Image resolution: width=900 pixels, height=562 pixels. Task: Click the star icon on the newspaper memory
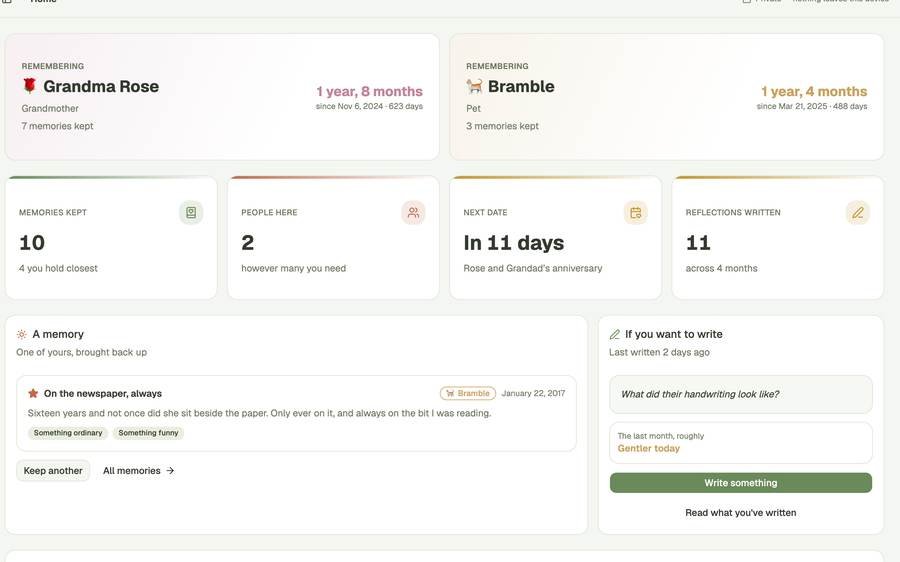point(33,393)
